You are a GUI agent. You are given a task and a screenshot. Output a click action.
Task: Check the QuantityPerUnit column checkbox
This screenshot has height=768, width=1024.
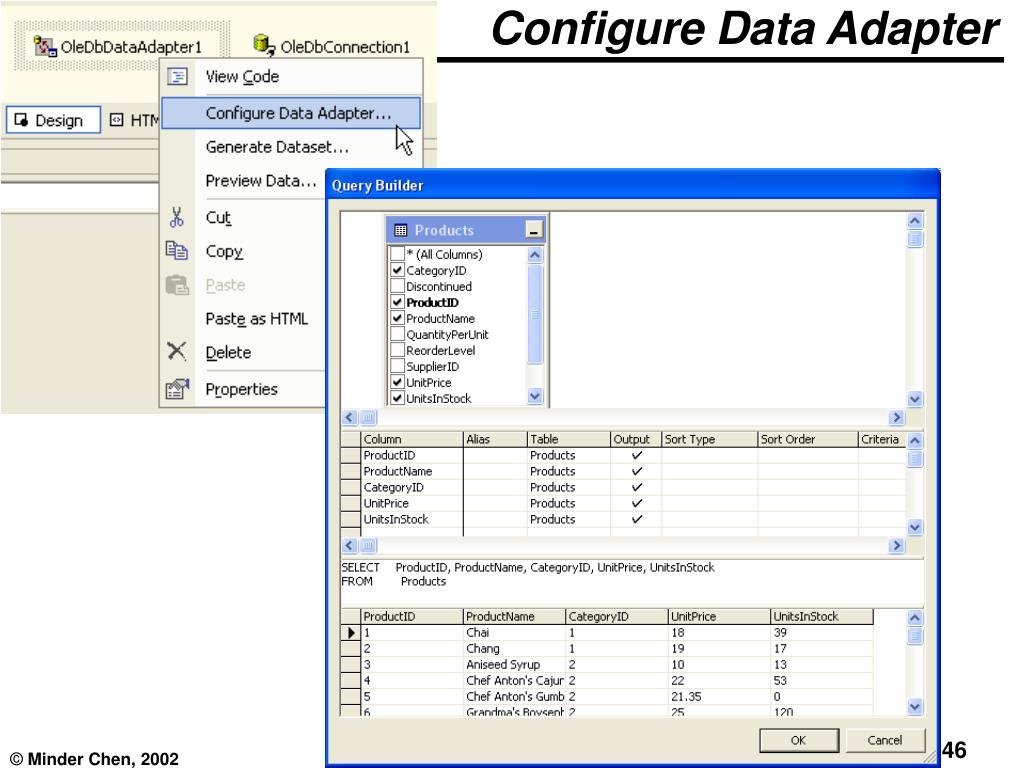[x=397, y=334]
